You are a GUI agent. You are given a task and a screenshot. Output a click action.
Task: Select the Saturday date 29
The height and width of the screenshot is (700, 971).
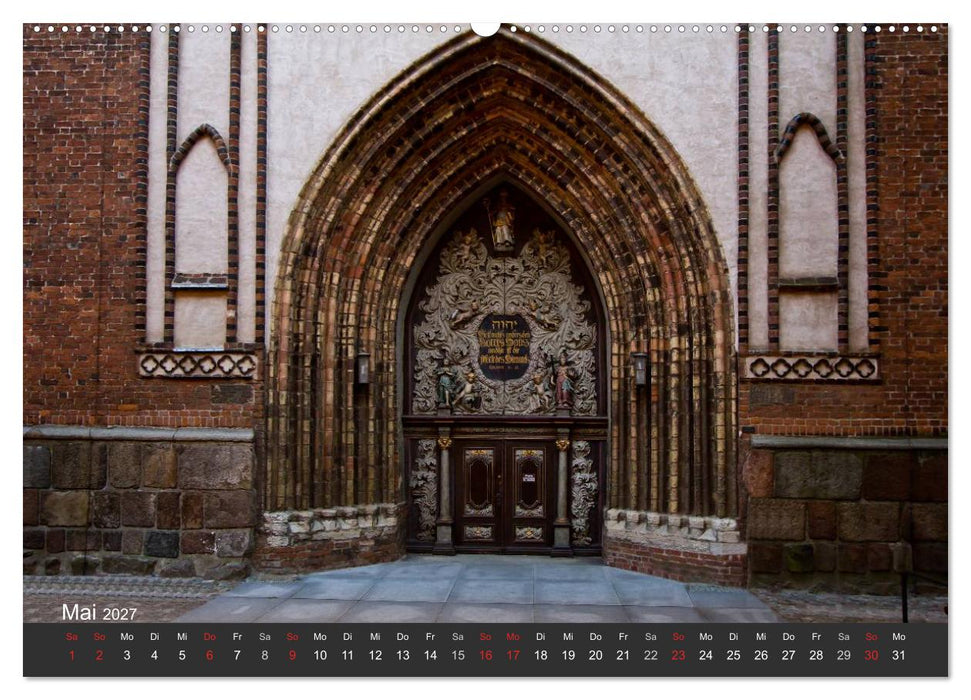843,655
